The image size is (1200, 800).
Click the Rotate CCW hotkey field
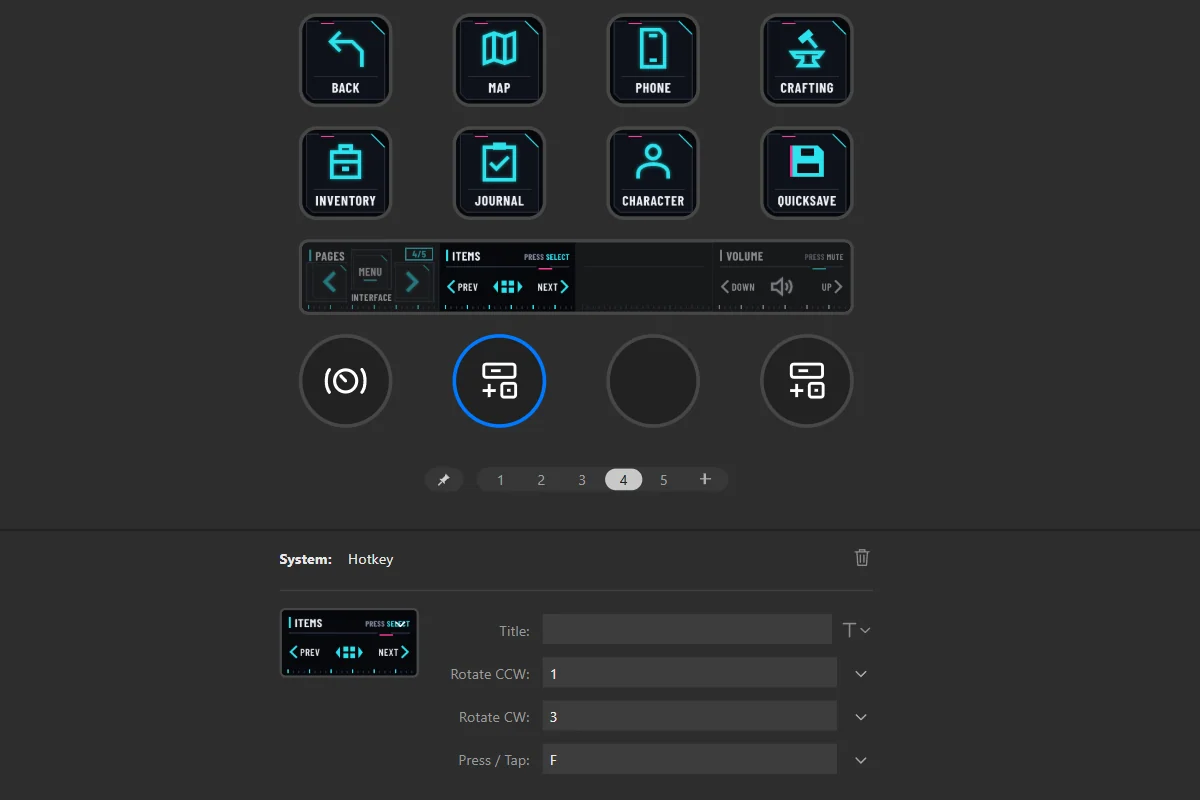[690, 673]
